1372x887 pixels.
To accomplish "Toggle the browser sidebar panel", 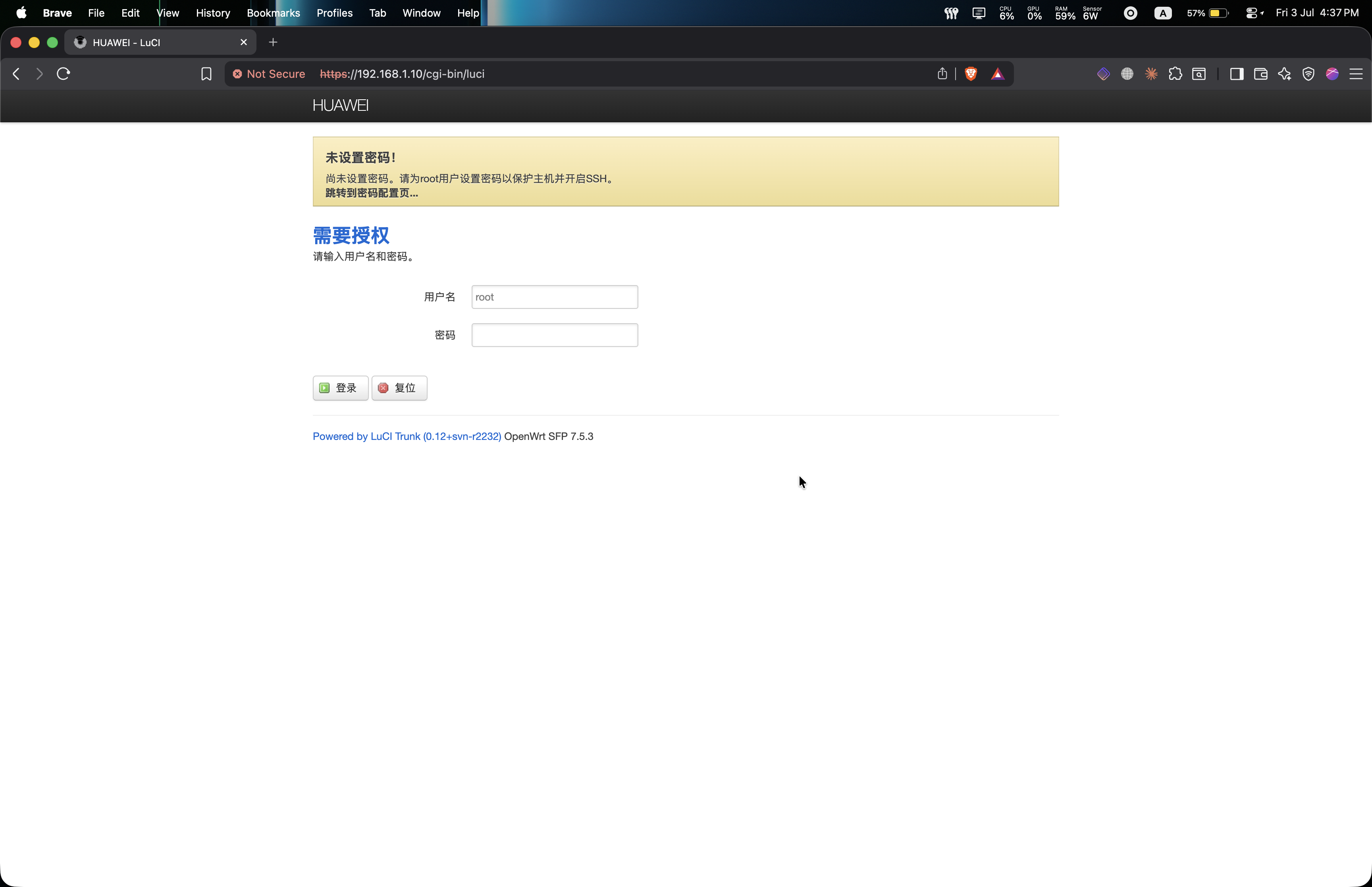I will click(1237, 74).
